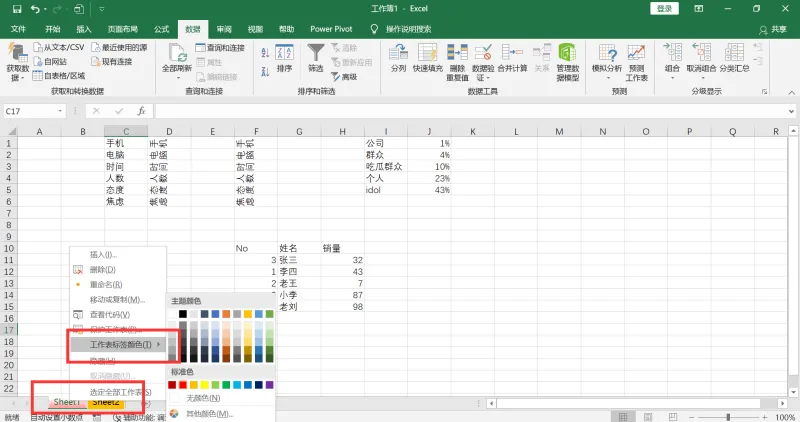
Task: Click the zoom slider handle in status bar
Action: pyautogui.click(x=729, y=417)
